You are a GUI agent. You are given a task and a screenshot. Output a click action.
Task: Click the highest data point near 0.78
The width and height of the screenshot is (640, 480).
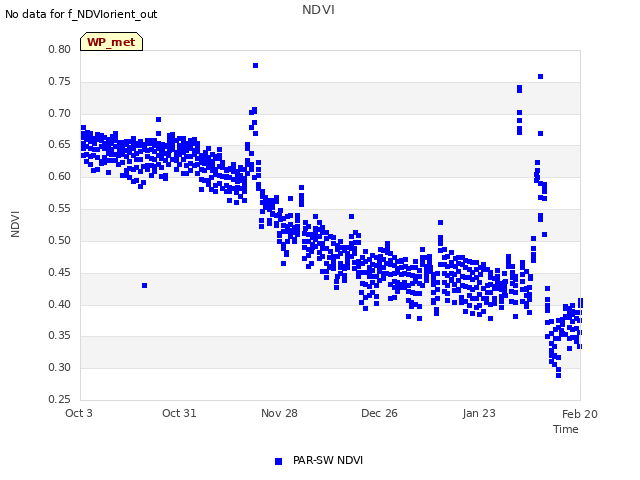(x=256, y=66)
